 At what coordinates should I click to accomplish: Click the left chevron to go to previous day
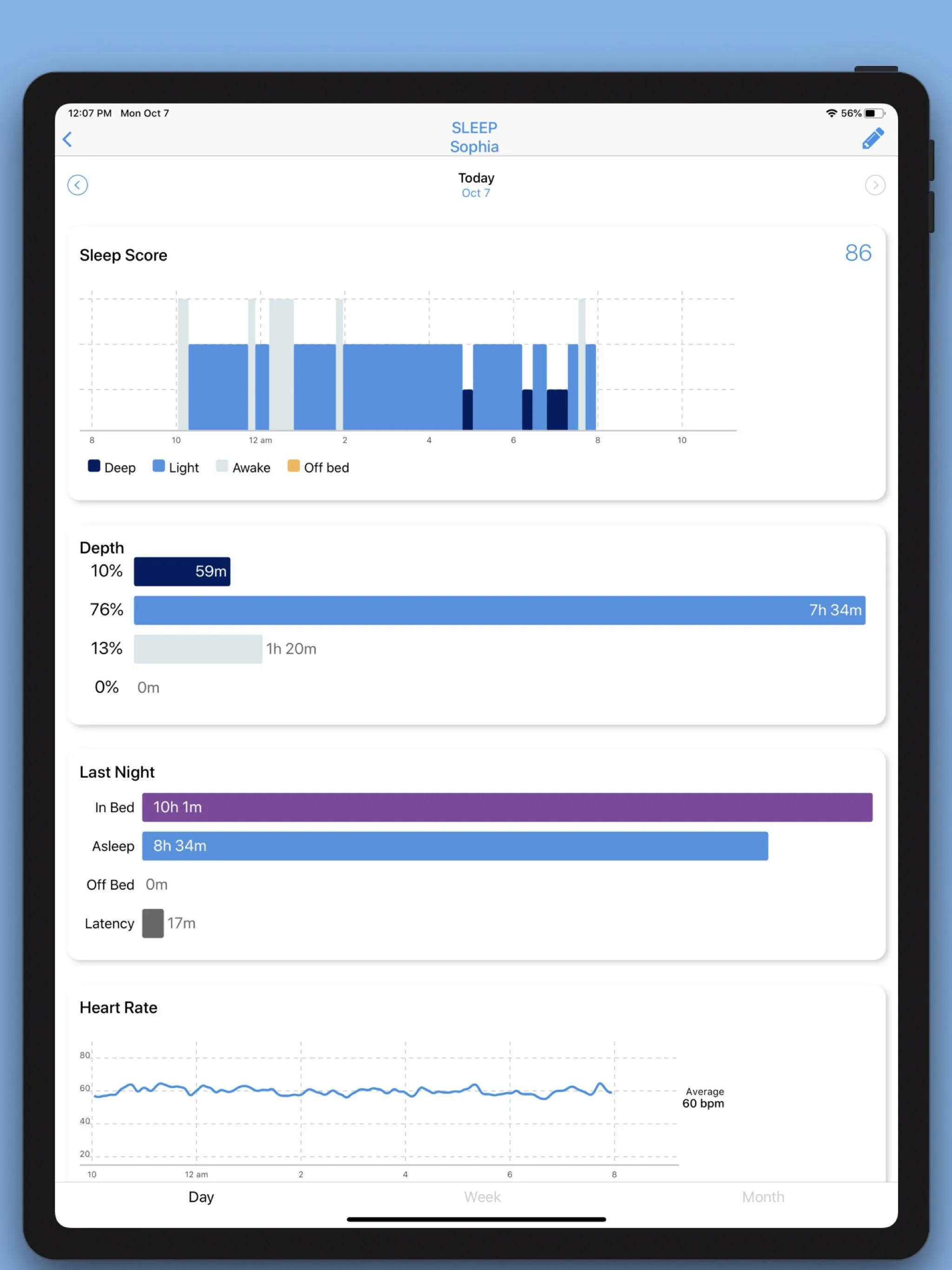point(78,185)
